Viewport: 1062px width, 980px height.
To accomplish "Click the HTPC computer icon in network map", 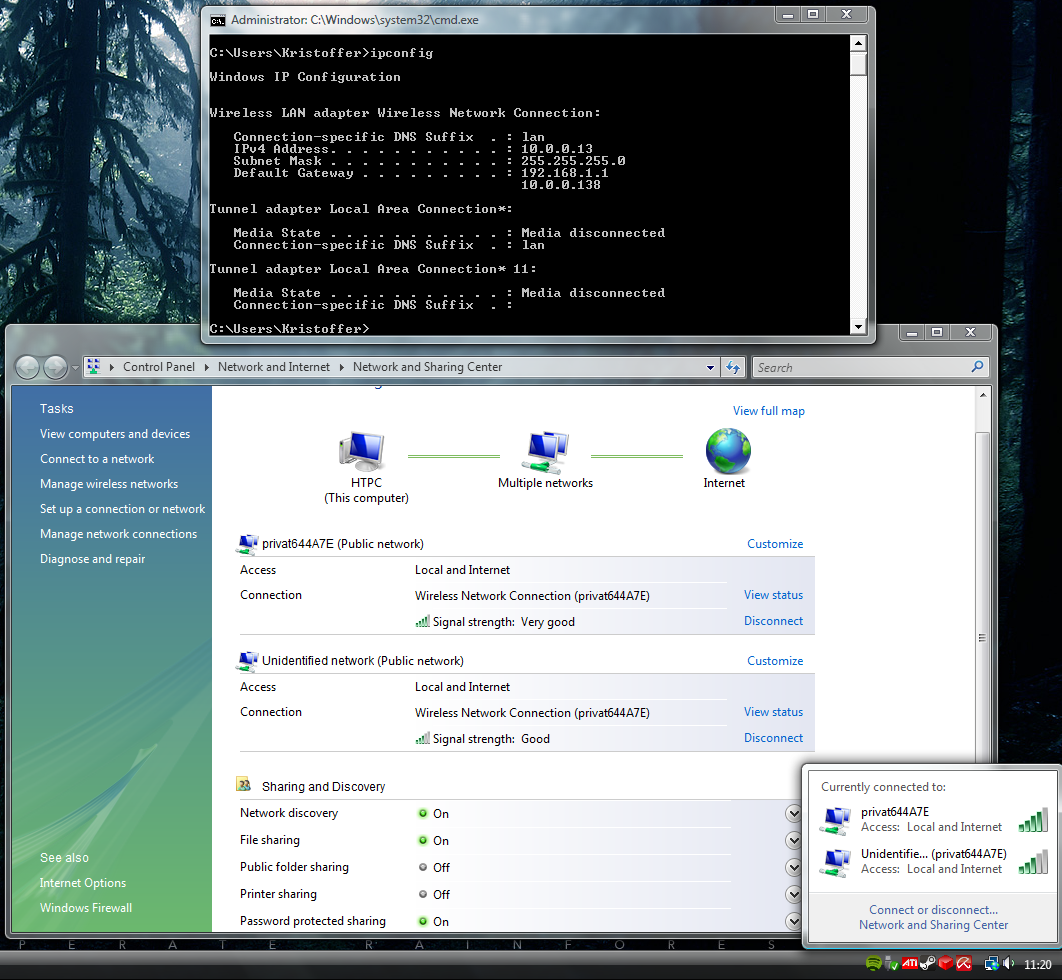I will [362, 453].
